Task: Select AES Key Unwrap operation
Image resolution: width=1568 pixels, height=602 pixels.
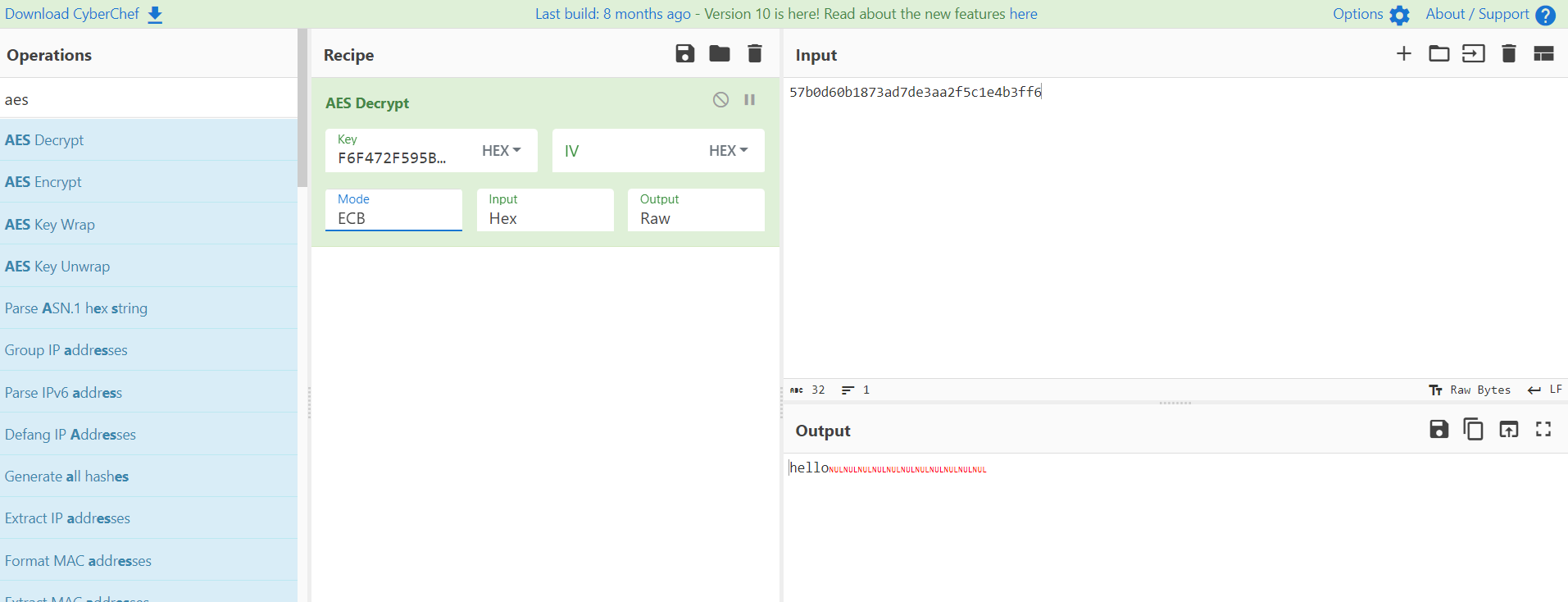Action: 148,267
